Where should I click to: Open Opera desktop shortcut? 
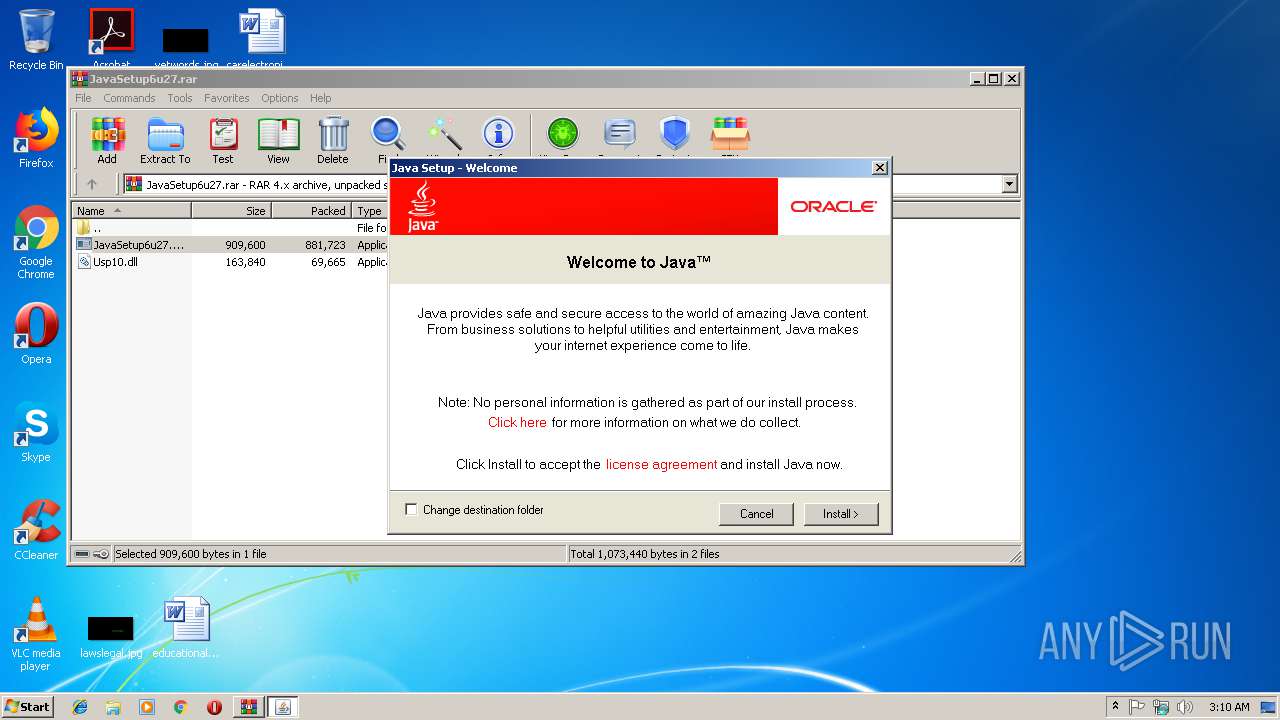coord(36,334)
